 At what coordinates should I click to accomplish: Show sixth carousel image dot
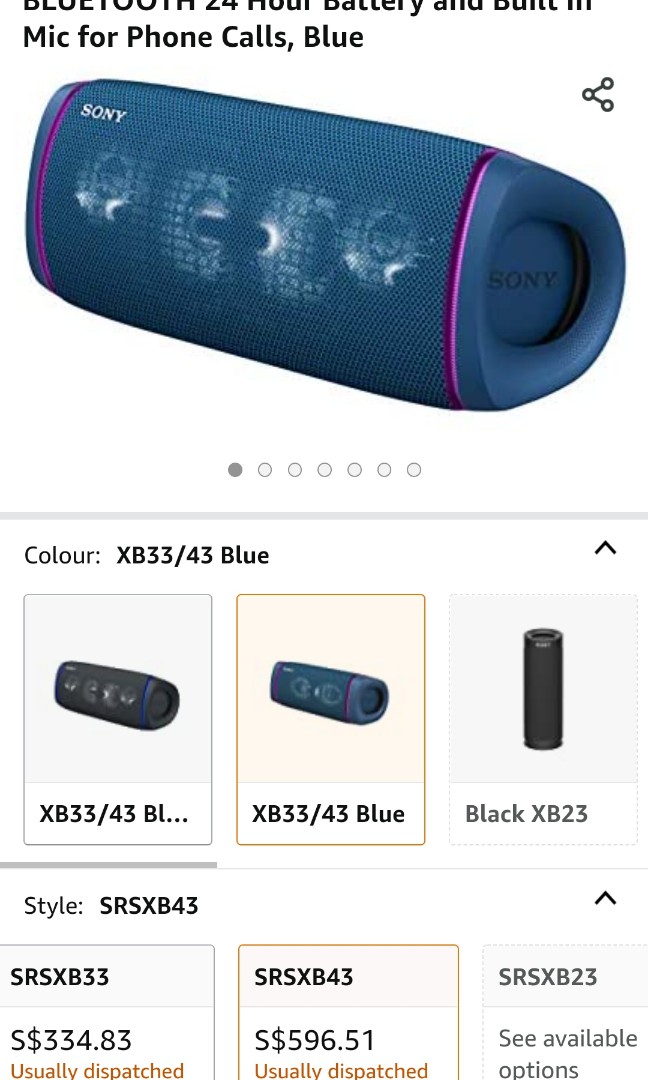pos(384,470)
